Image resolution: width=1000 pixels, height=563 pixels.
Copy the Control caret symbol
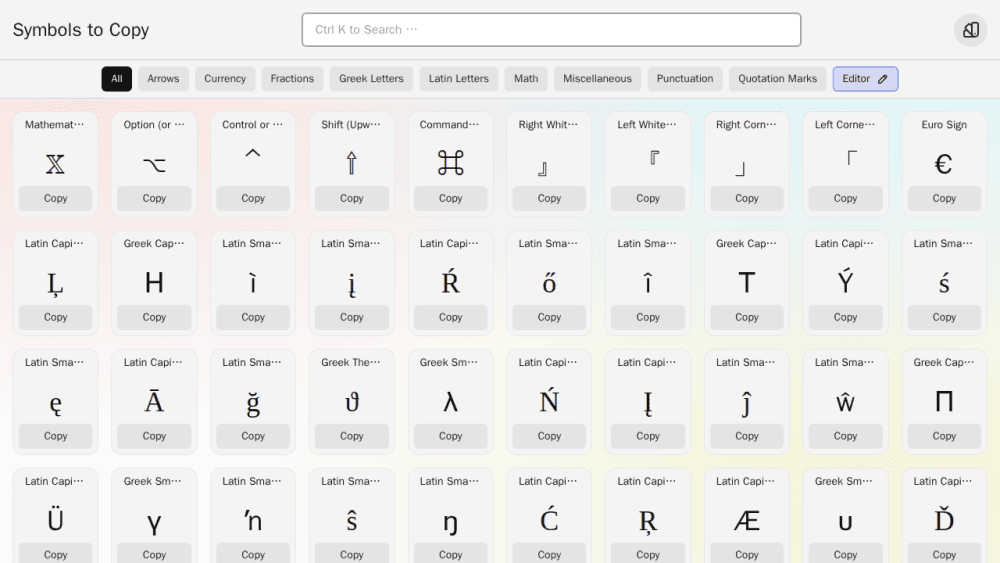[x=253, y=198]
